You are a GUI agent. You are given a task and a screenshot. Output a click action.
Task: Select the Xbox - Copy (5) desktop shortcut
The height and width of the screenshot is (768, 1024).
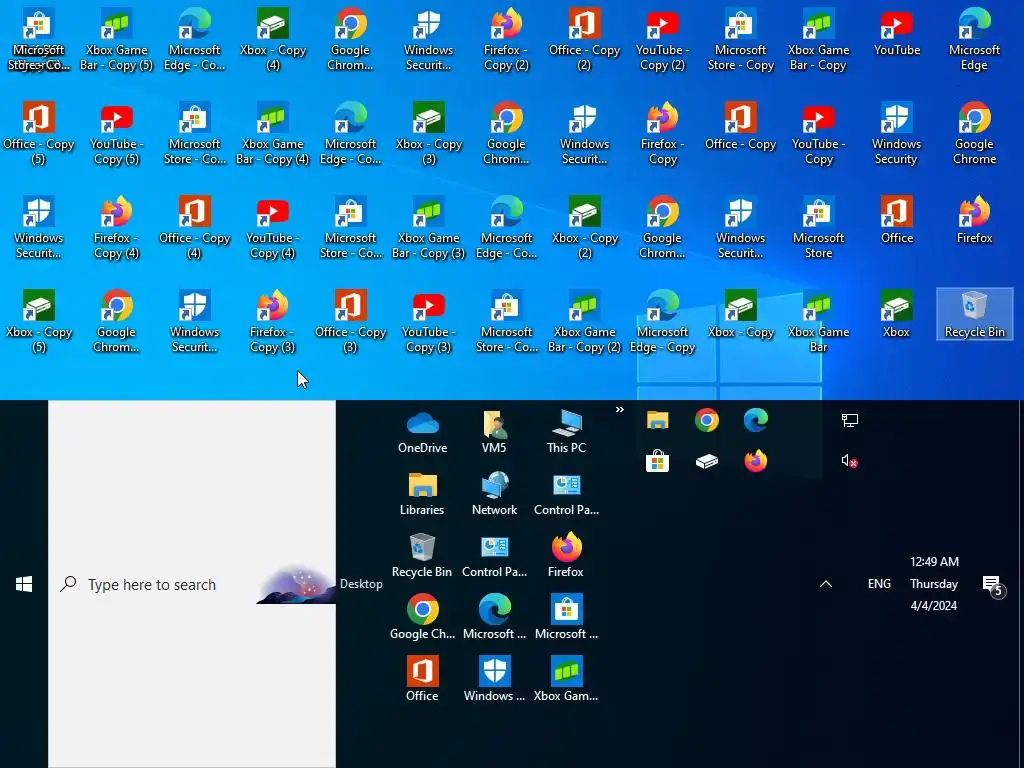click(x=39, y=323)
